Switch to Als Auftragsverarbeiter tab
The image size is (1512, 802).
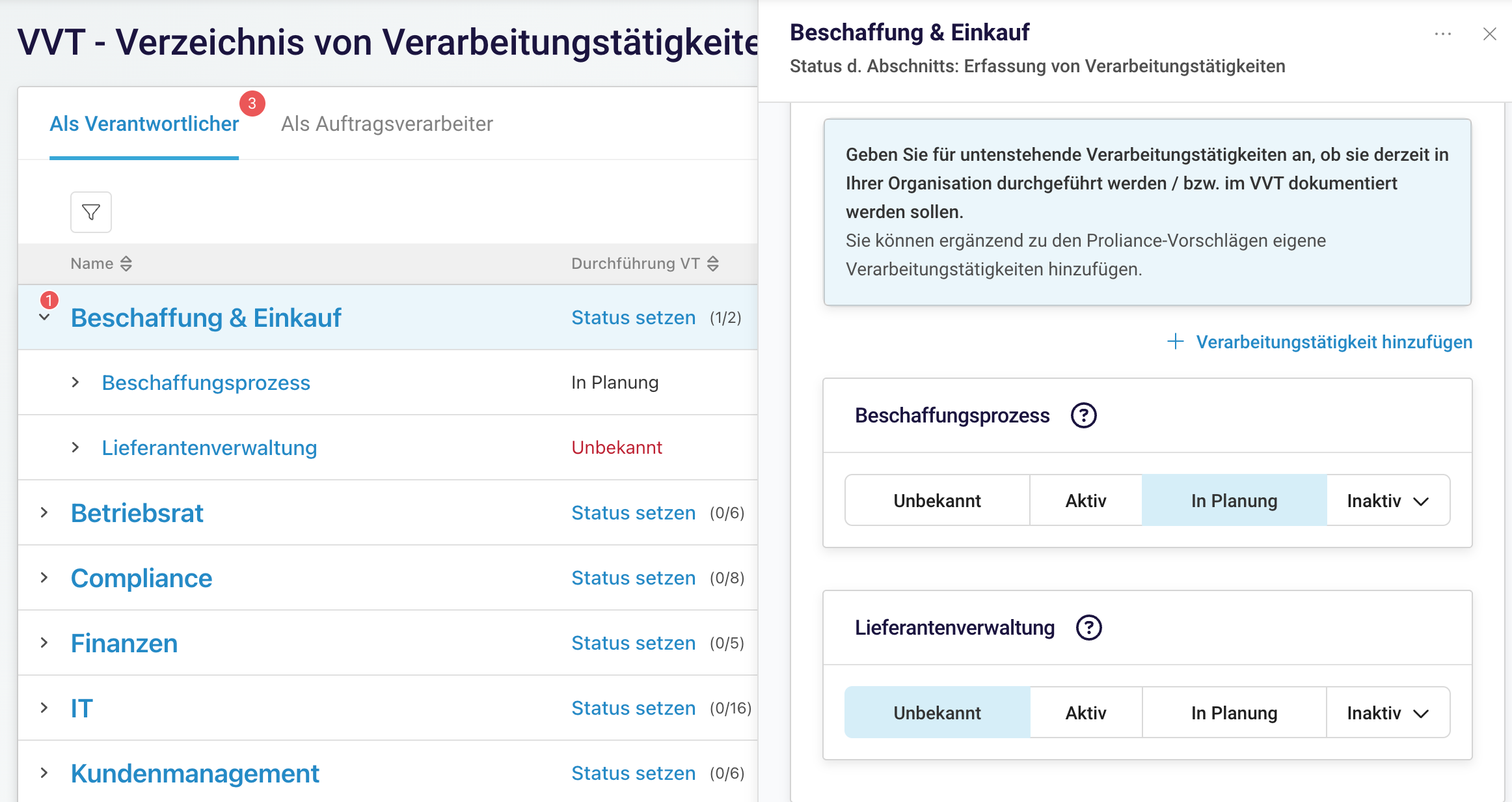point(386,124)
